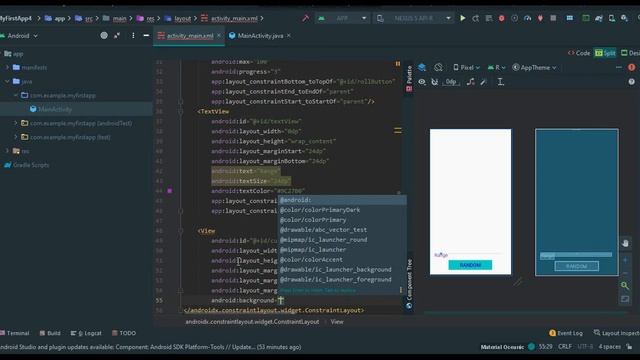Open the Terminal tool window
Viewport: 640px width, 360px height.
tap(15, 333)
